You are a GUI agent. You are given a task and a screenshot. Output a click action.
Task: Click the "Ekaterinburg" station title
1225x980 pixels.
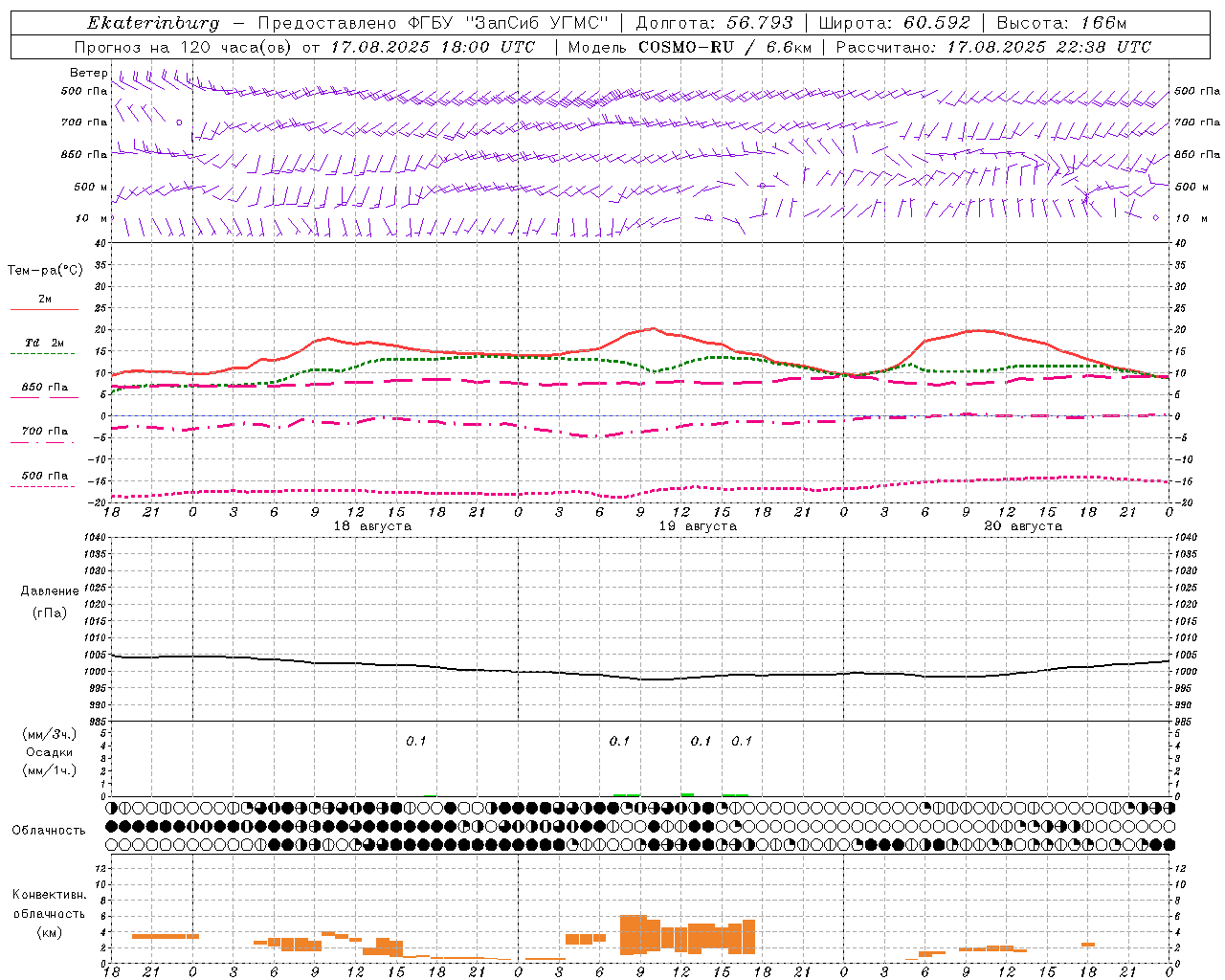[x=153, y=23]
